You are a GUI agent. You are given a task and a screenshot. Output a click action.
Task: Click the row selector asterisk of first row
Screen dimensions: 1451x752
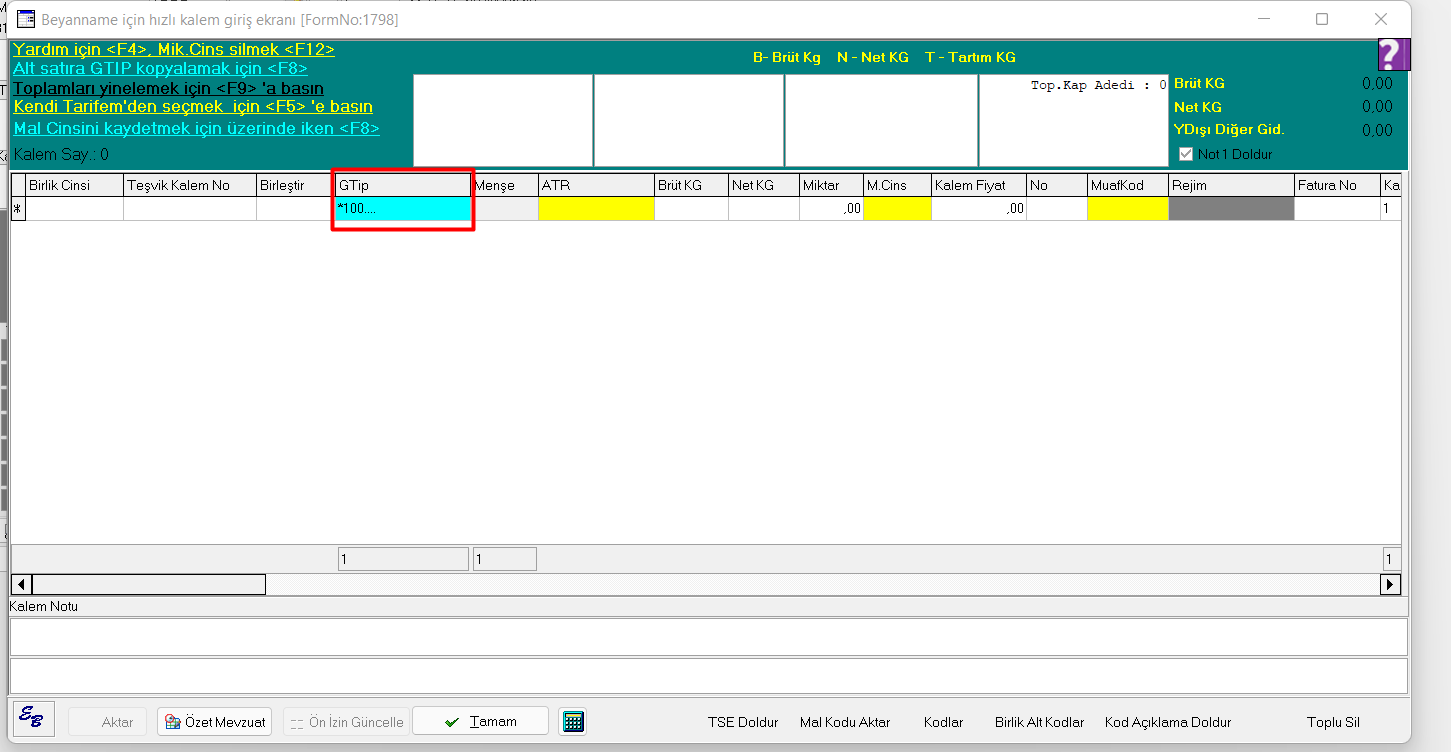pyautogui.click(x=18, y=209)
